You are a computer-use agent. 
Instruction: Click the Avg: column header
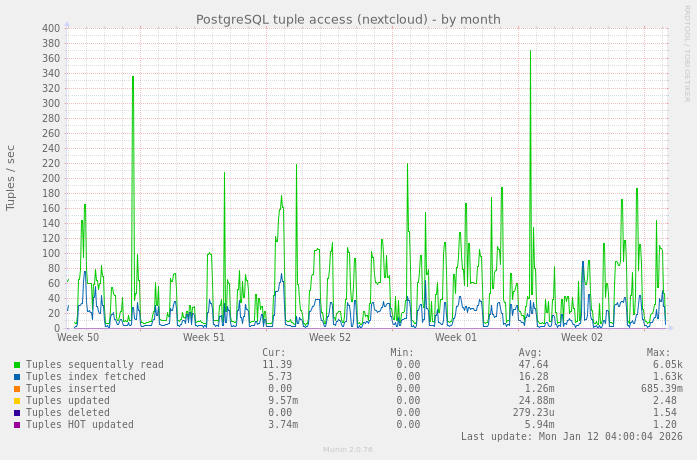[530, 352]
